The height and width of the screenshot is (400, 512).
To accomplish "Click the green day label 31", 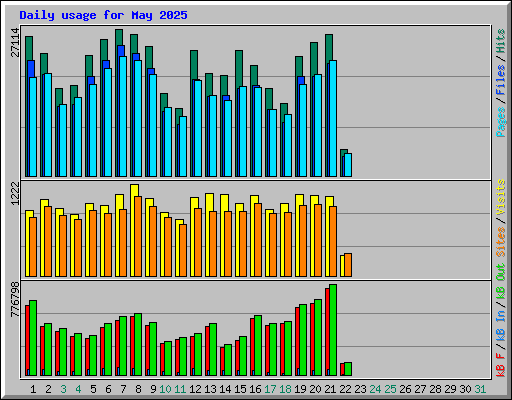I will [480, 389].
